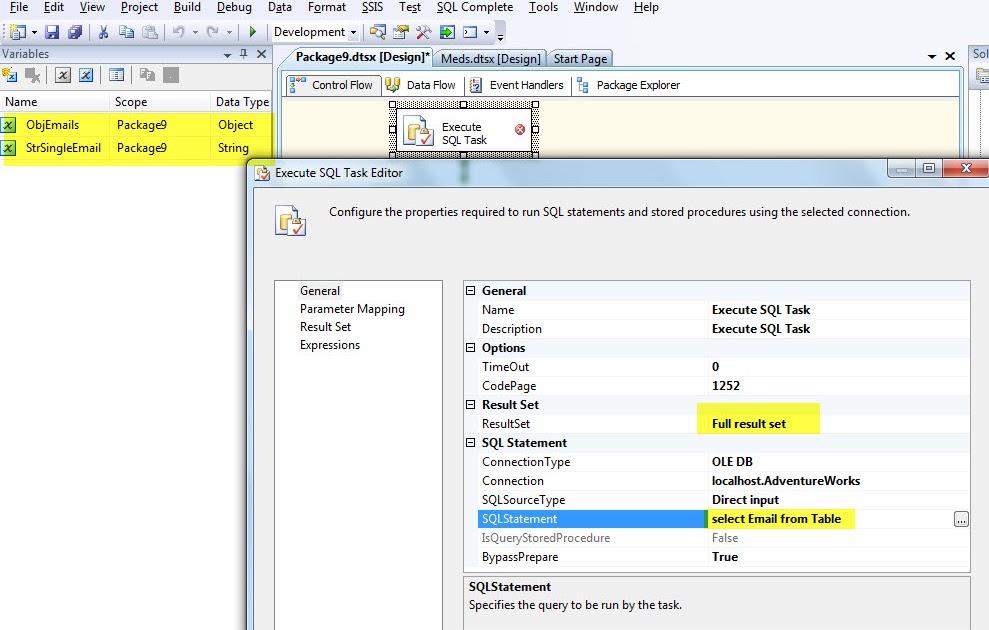The height and width of the screenshot is (630, 989).
Task: Open the Development configuration dropdown
Action: click(x=353, y=31)
